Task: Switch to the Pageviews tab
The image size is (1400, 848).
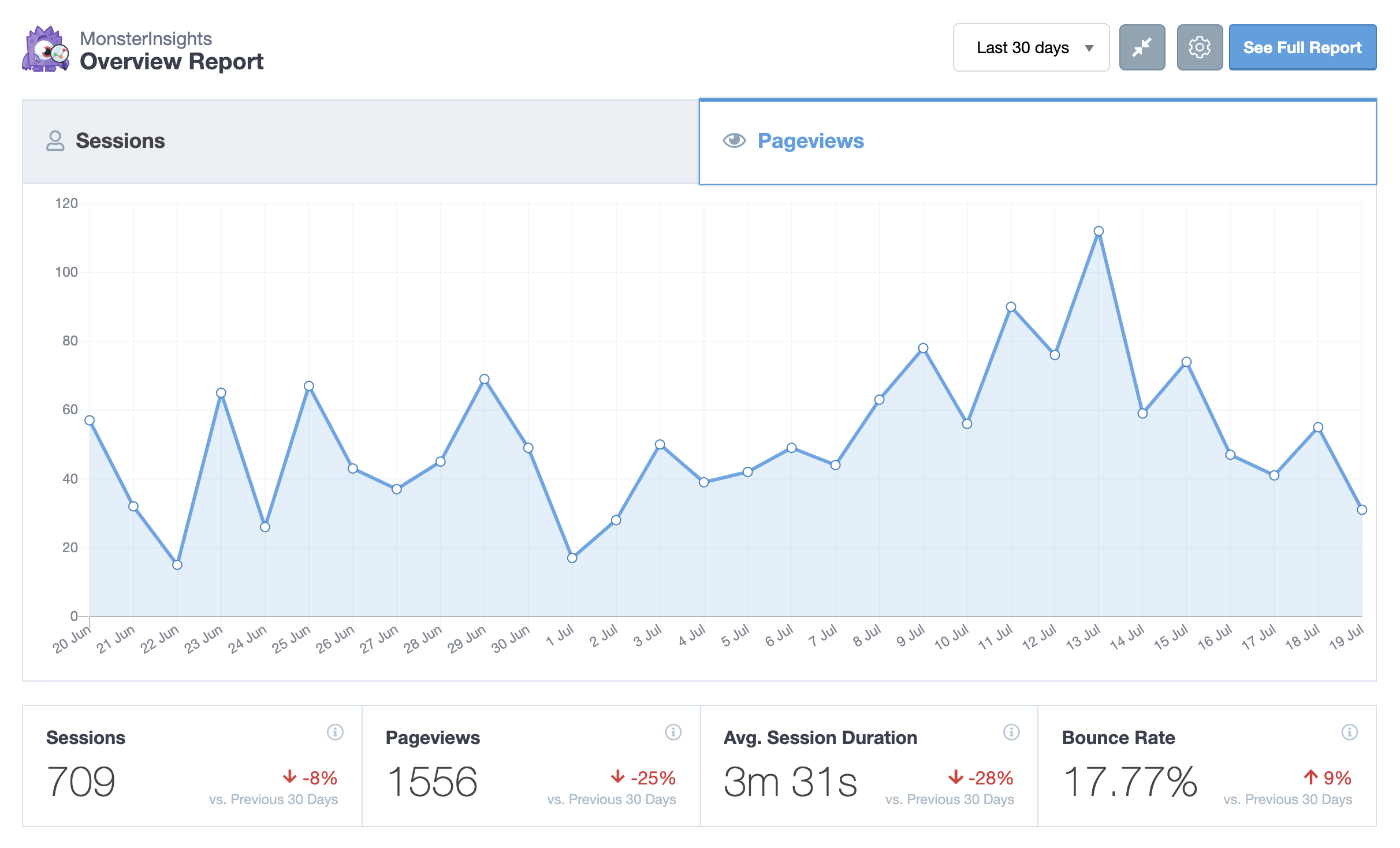Action: coord(1037,142)
